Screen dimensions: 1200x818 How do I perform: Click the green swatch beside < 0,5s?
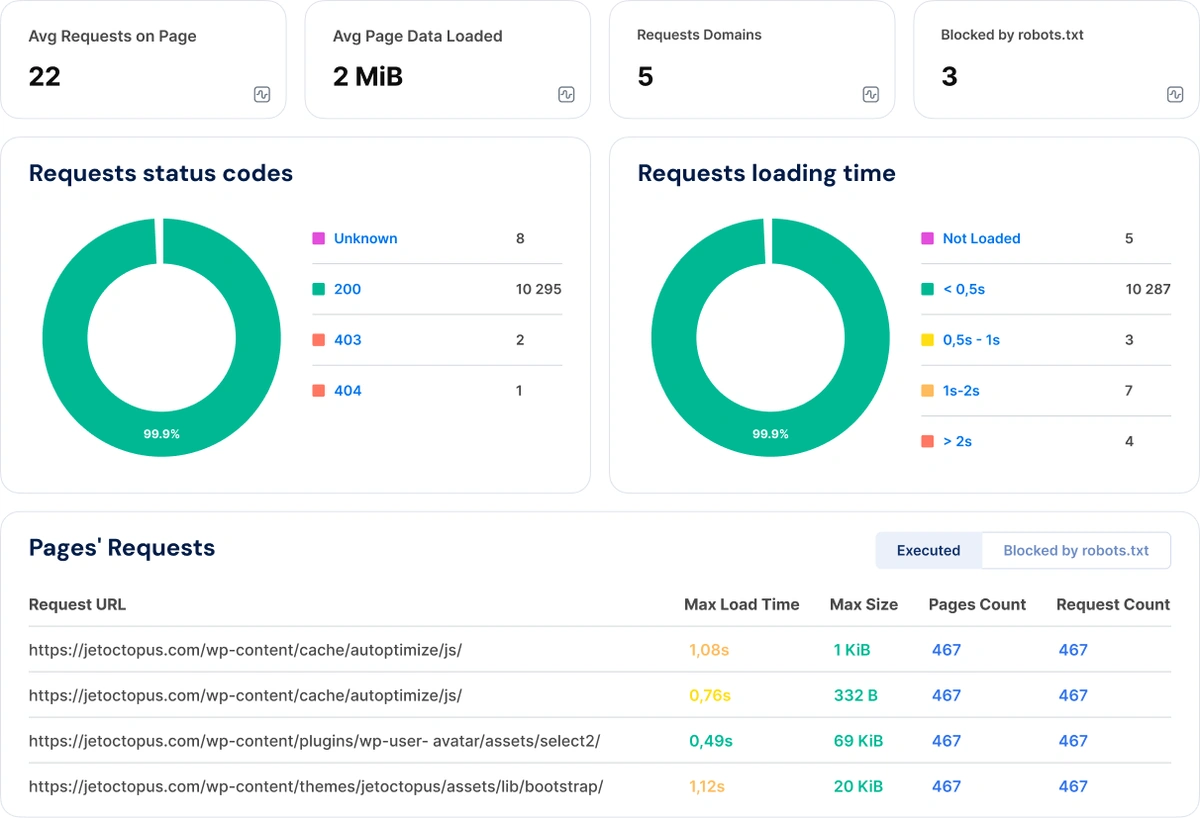[925, 288]
